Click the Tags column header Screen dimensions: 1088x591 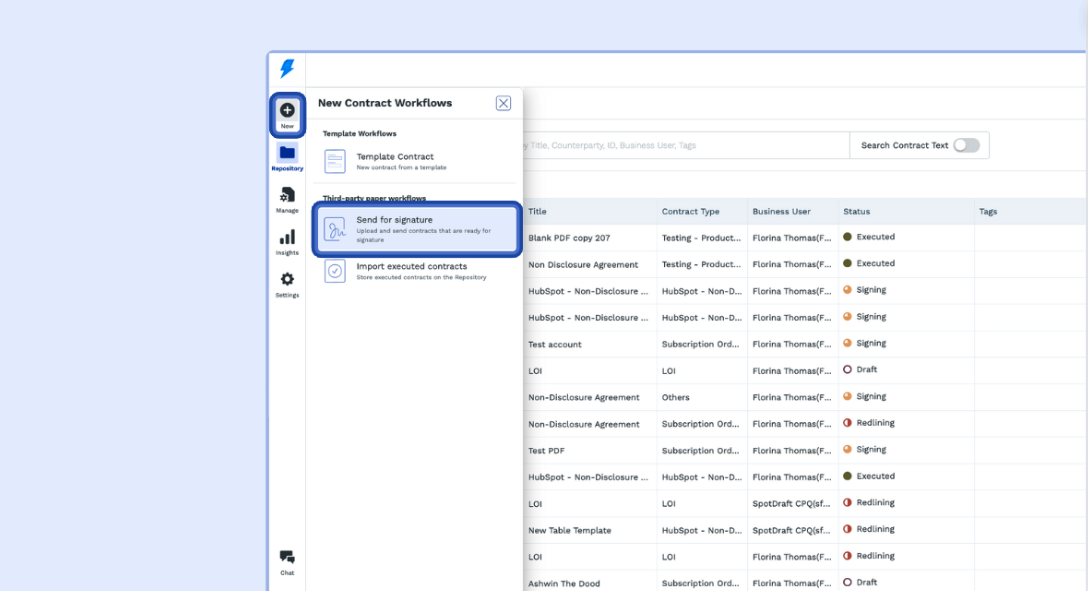(x=988, y=212)
